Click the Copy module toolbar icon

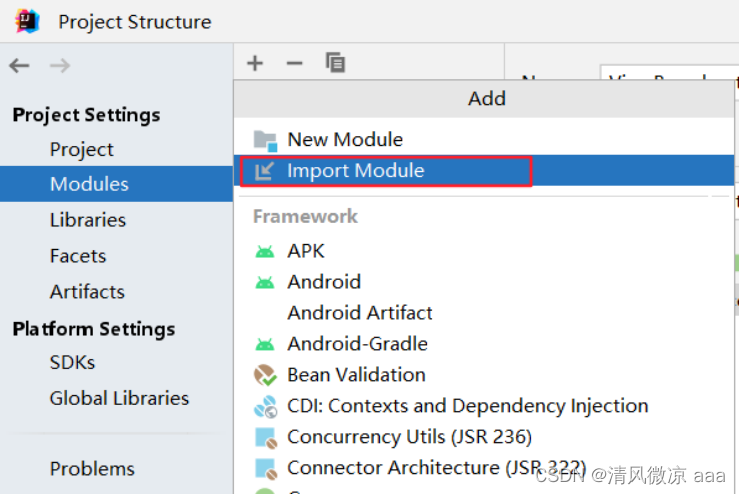coord(335,62)
